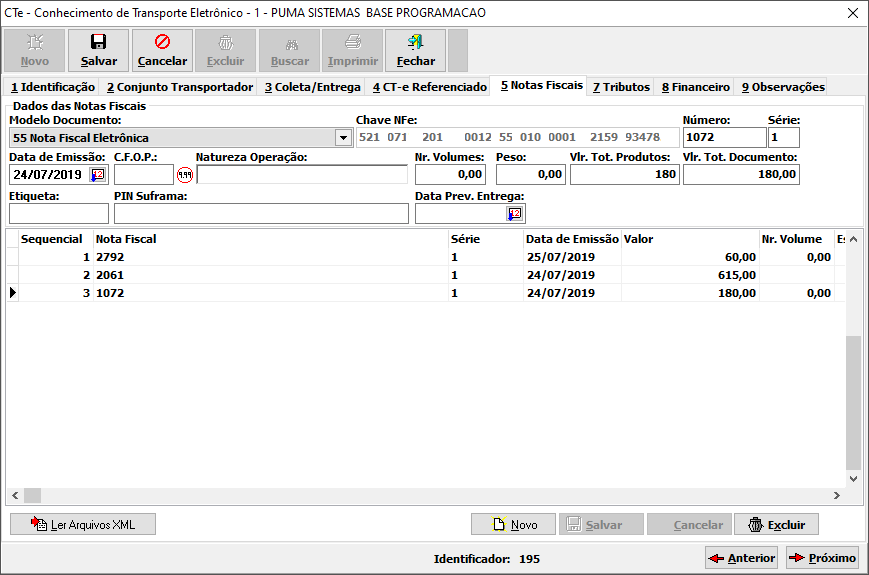Expand the Modelo Documento dropdown

[343, 138]
